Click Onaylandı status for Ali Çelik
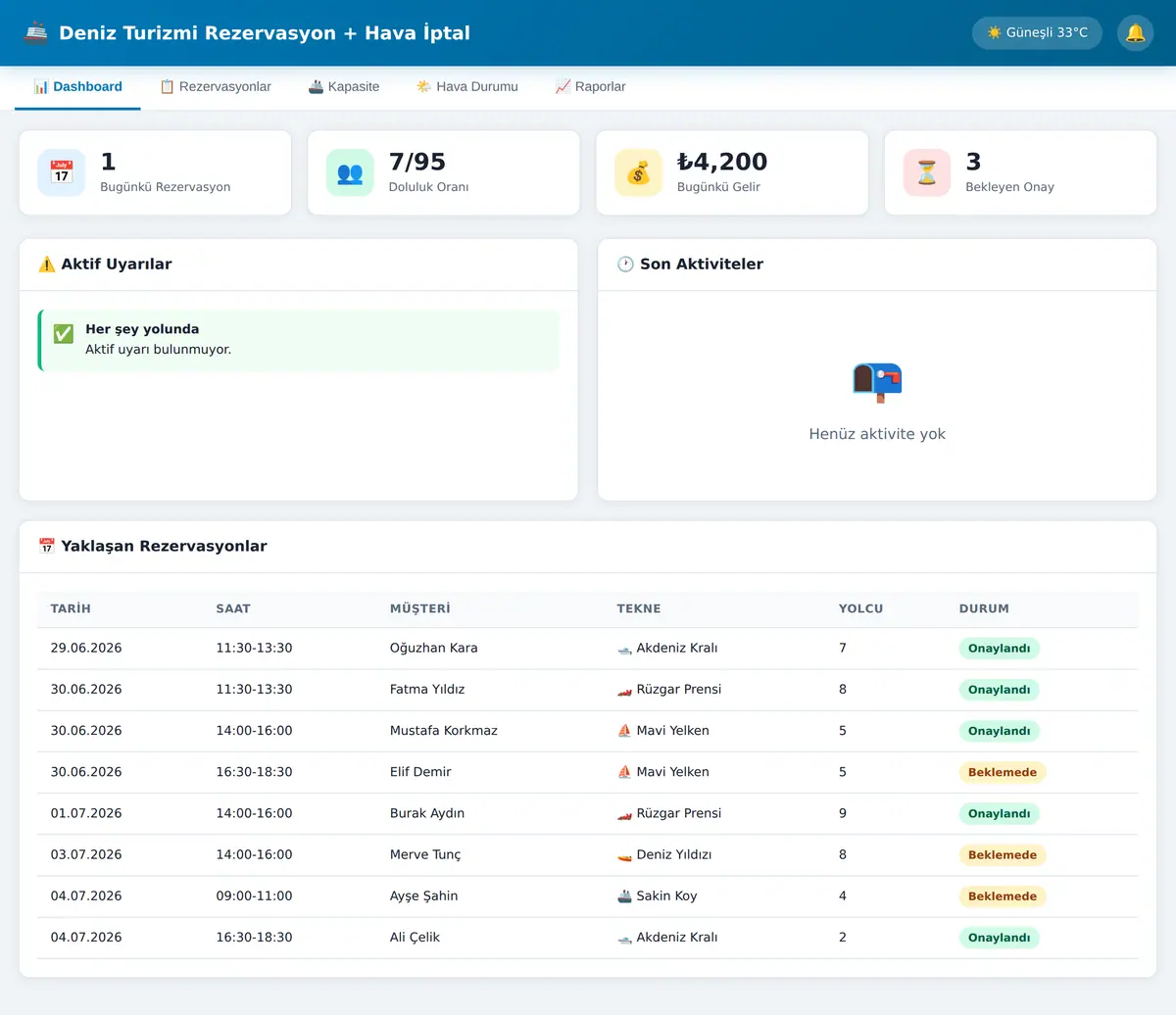 pyautogui.click(x=999, y=938)
